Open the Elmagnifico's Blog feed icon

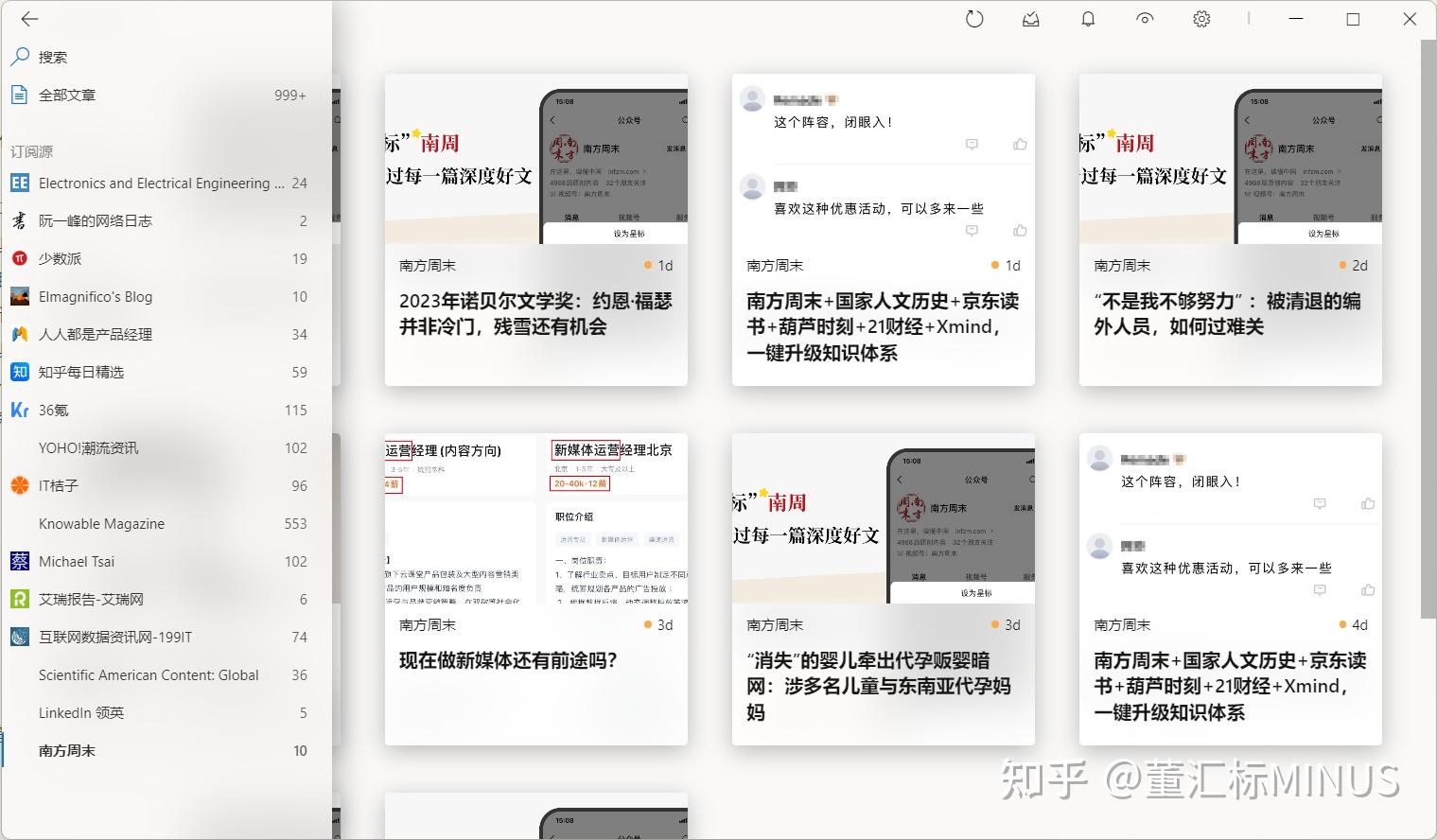20,296
